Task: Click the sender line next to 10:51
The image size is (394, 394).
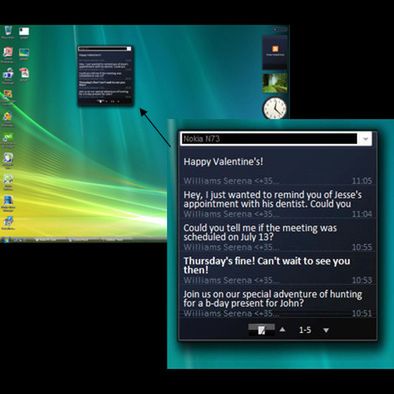Action: [231, 313]
